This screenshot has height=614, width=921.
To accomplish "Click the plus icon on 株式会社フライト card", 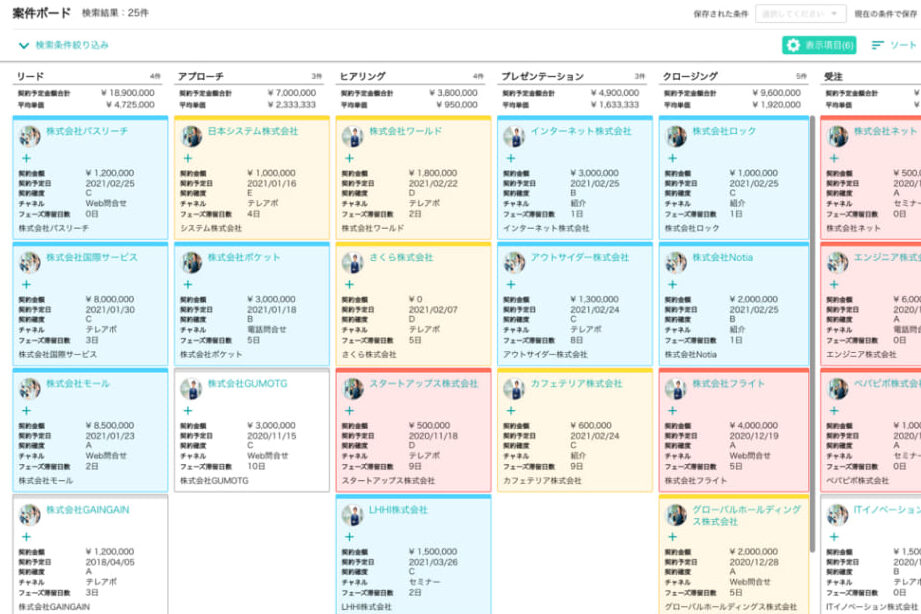I will coord(671,410).
